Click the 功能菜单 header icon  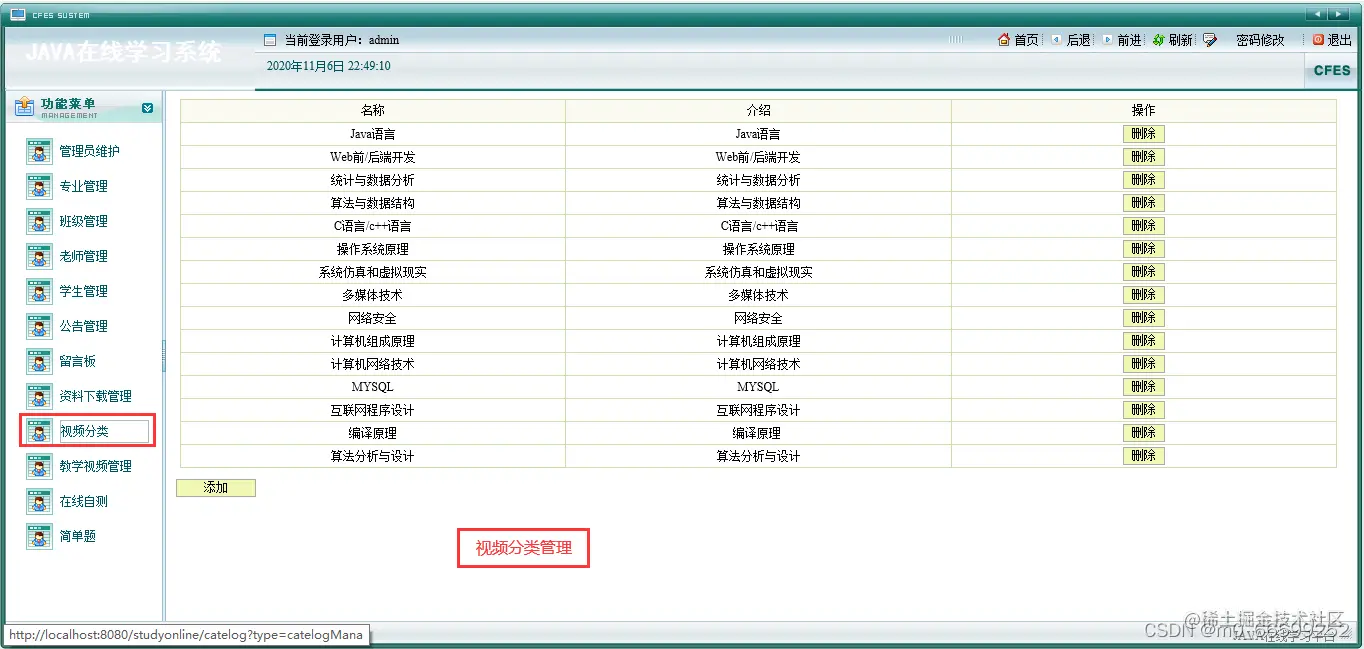pyautogui.click(x=25, y=107)
